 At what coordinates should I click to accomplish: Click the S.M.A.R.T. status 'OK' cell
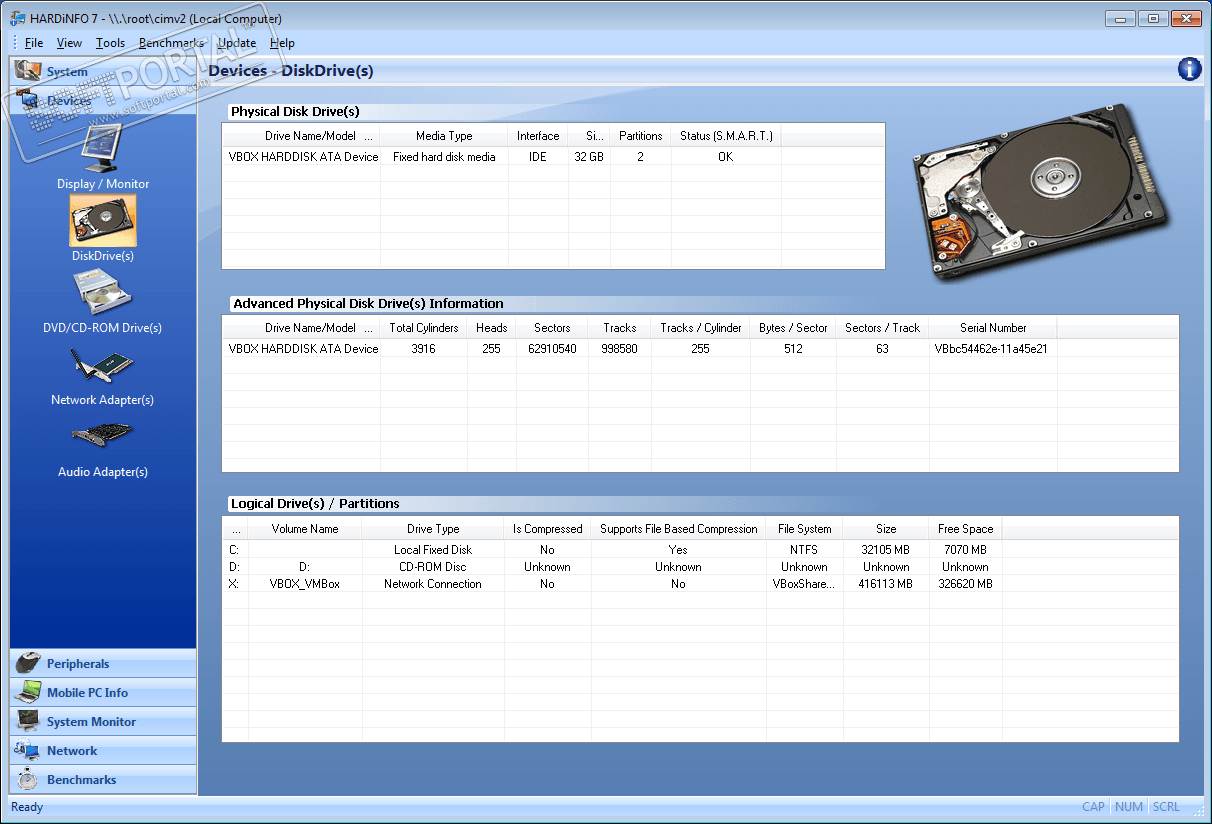pyautogui.click(x=726, y=157)
